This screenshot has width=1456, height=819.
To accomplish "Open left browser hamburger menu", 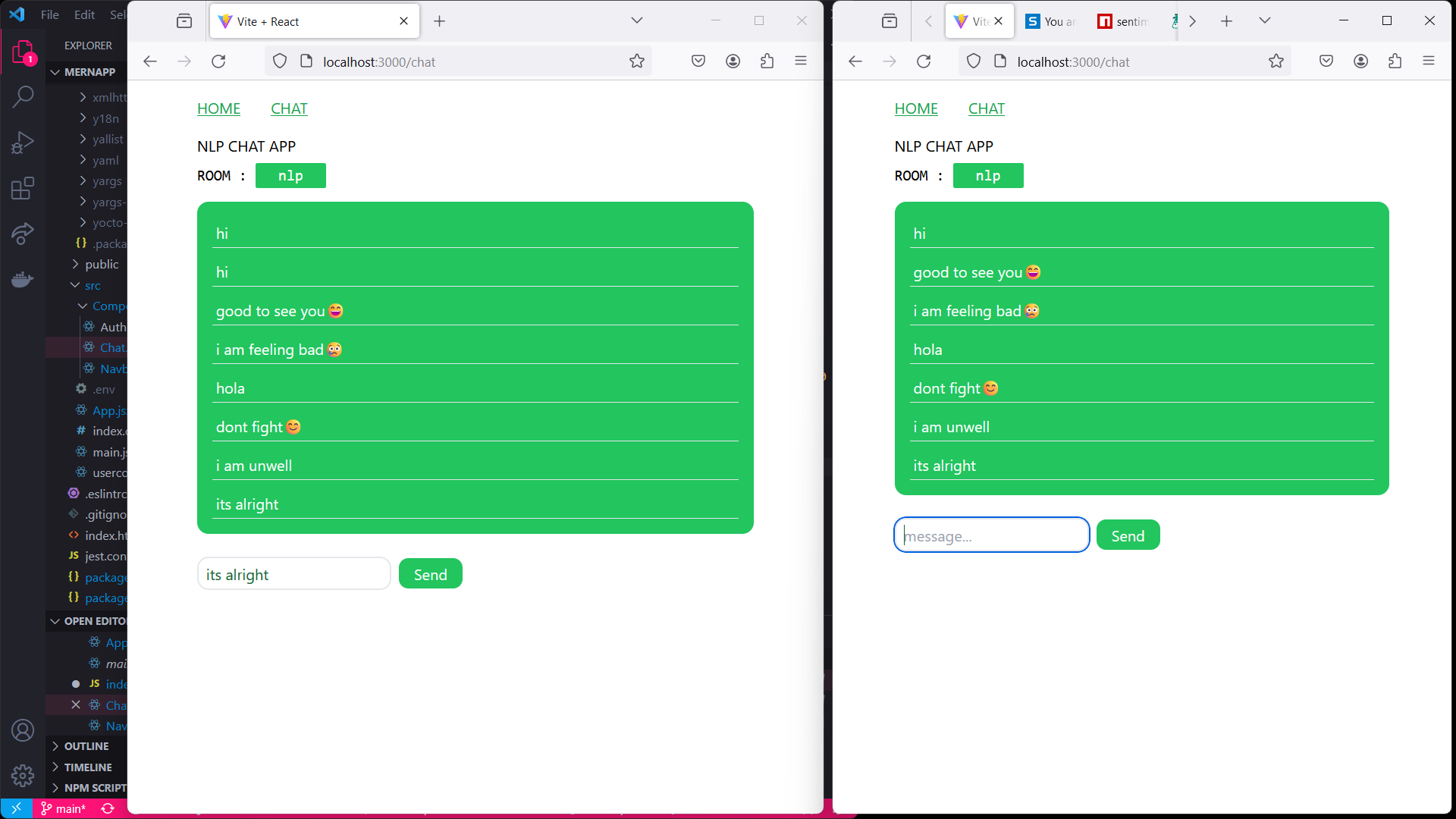I will click(800, 61).
